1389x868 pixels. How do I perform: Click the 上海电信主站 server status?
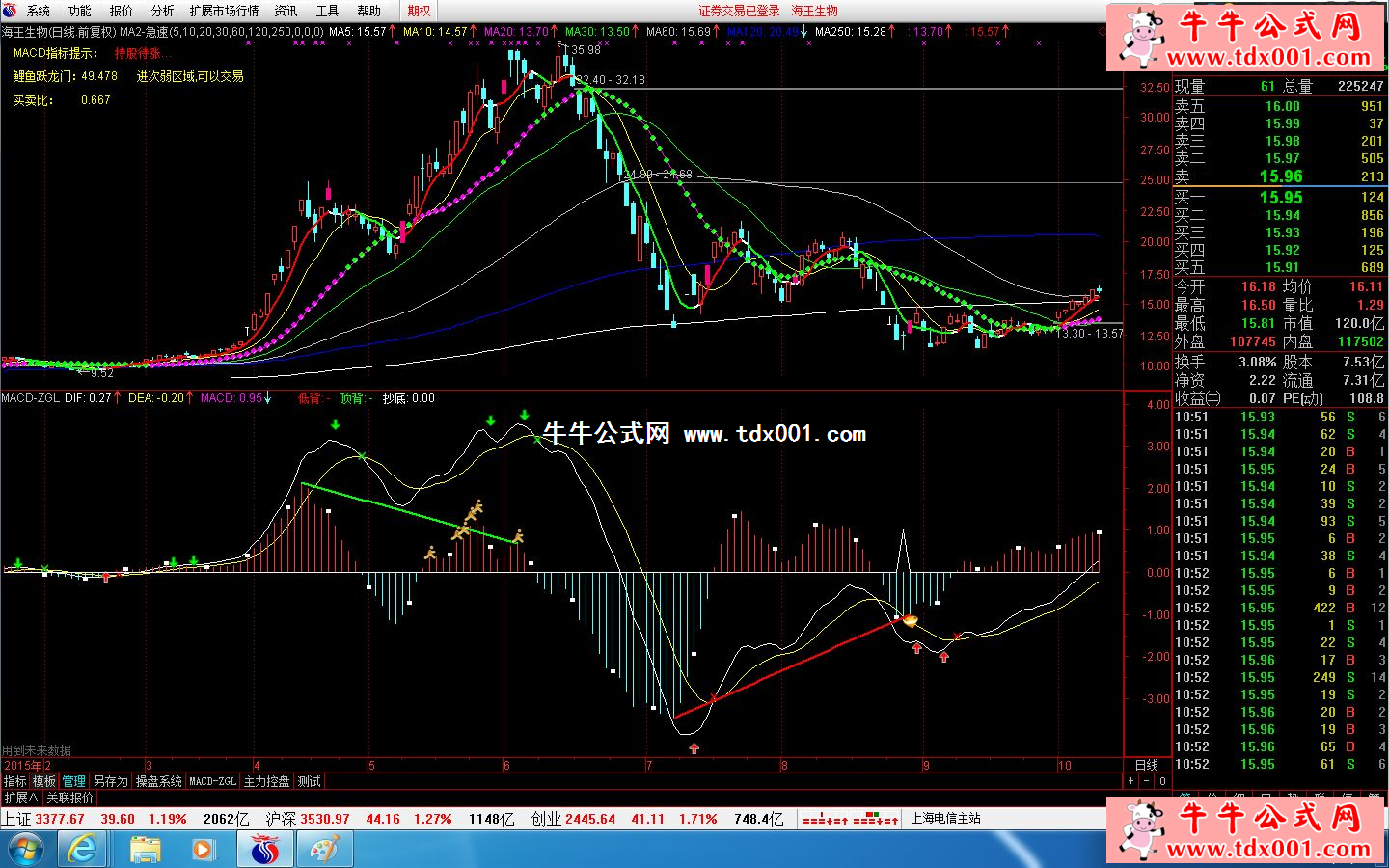pyautogui.click(x=945, y=818)
